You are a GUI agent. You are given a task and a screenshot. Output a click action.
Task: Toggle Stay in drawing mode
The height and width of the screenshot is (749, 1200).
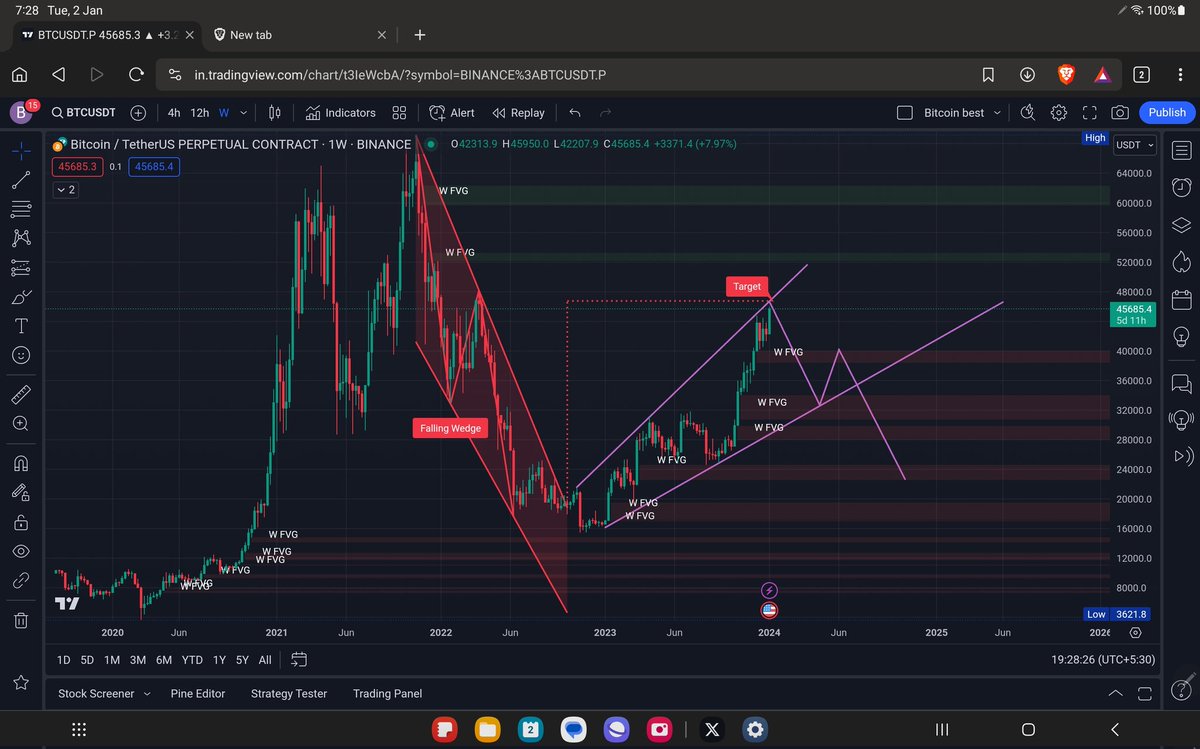(21, 492)
